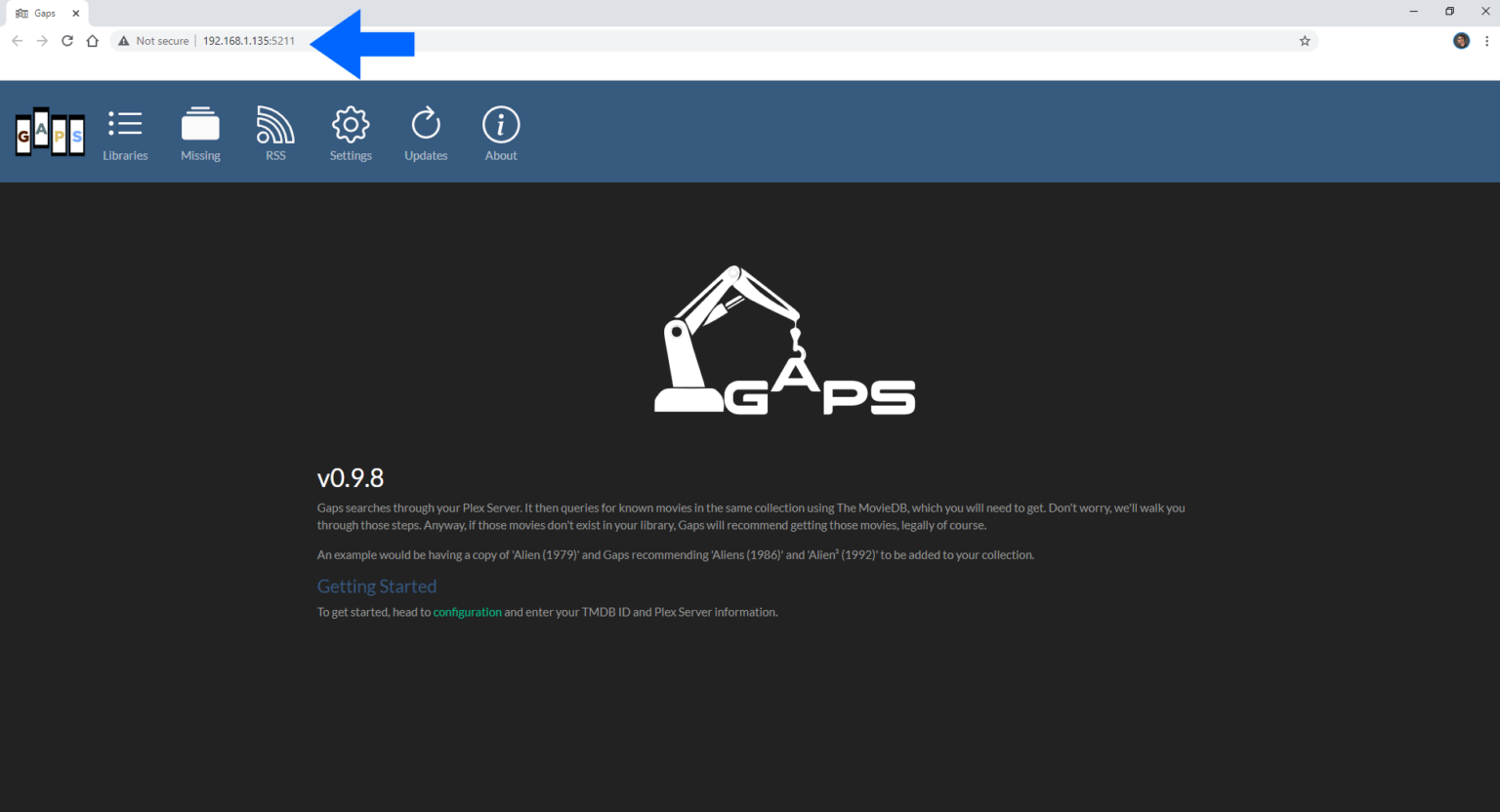Click the browser home icon
1500x812 pixels.
point(92,41)
